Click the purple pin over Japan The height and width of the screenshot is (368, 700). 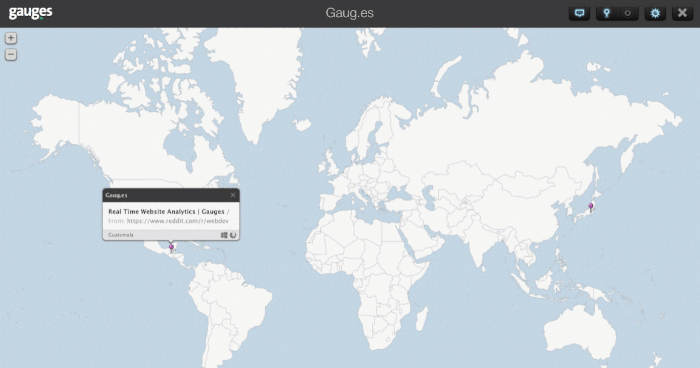coord(591,207)
